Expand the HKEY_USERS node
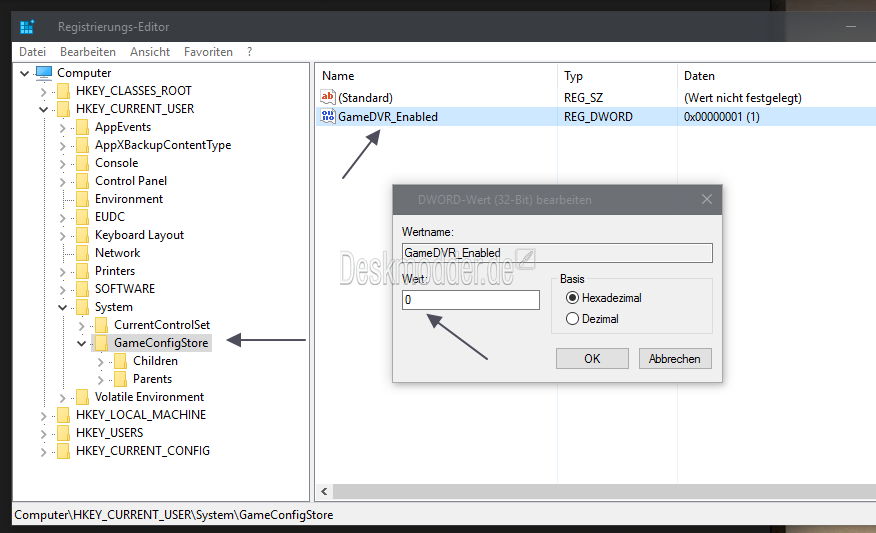Image resolution: width=876 pixels, height=533 pixels. pos(44,434)
